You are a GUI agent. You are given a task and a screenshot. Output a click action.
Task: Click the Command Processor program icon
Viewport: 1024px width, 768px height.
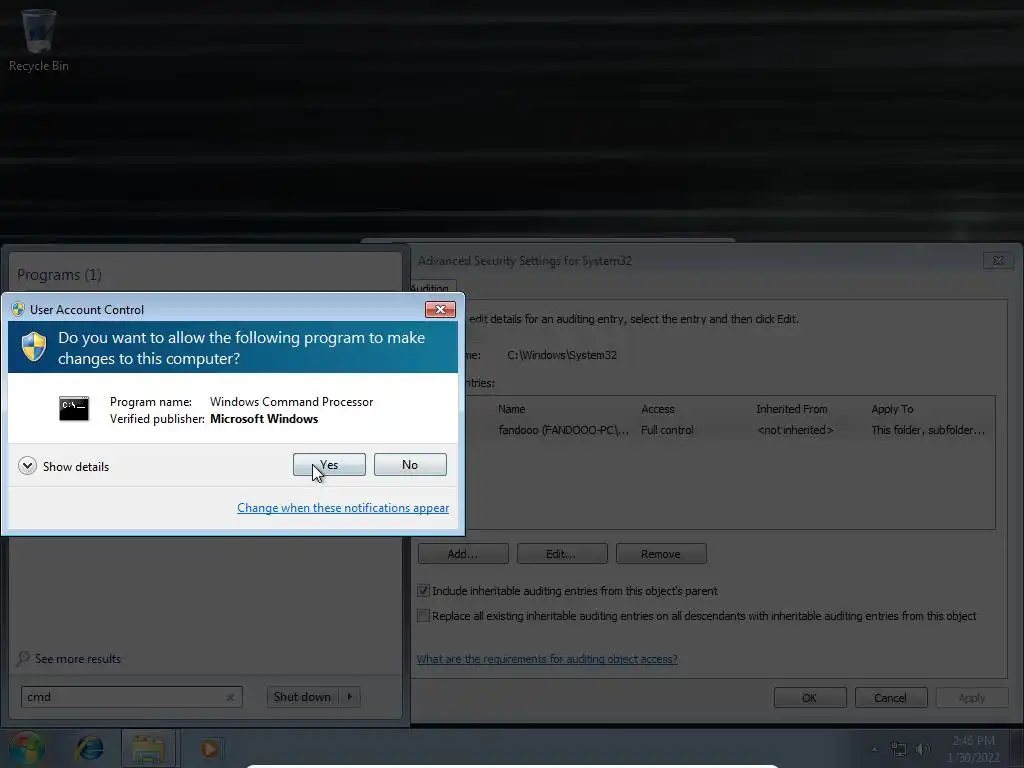[74, 409]
